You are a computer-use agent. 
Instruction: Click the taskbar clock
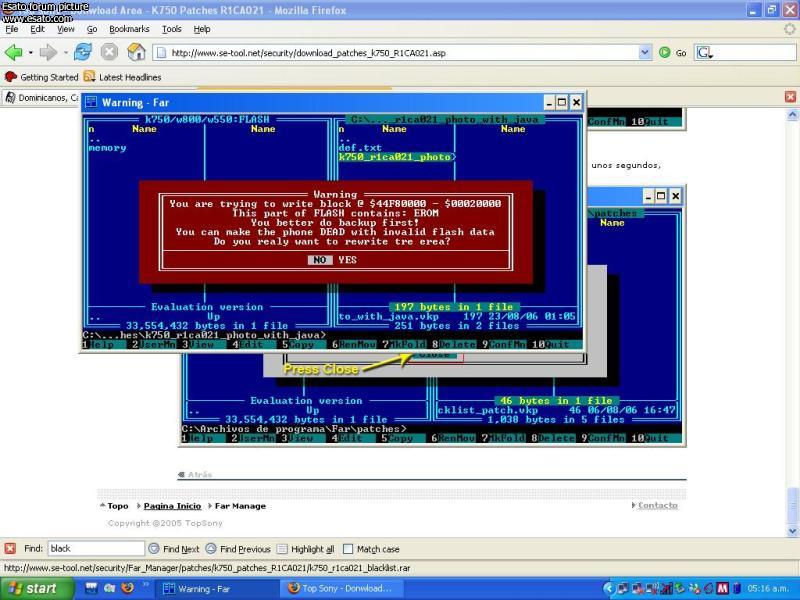coord(770,588)
